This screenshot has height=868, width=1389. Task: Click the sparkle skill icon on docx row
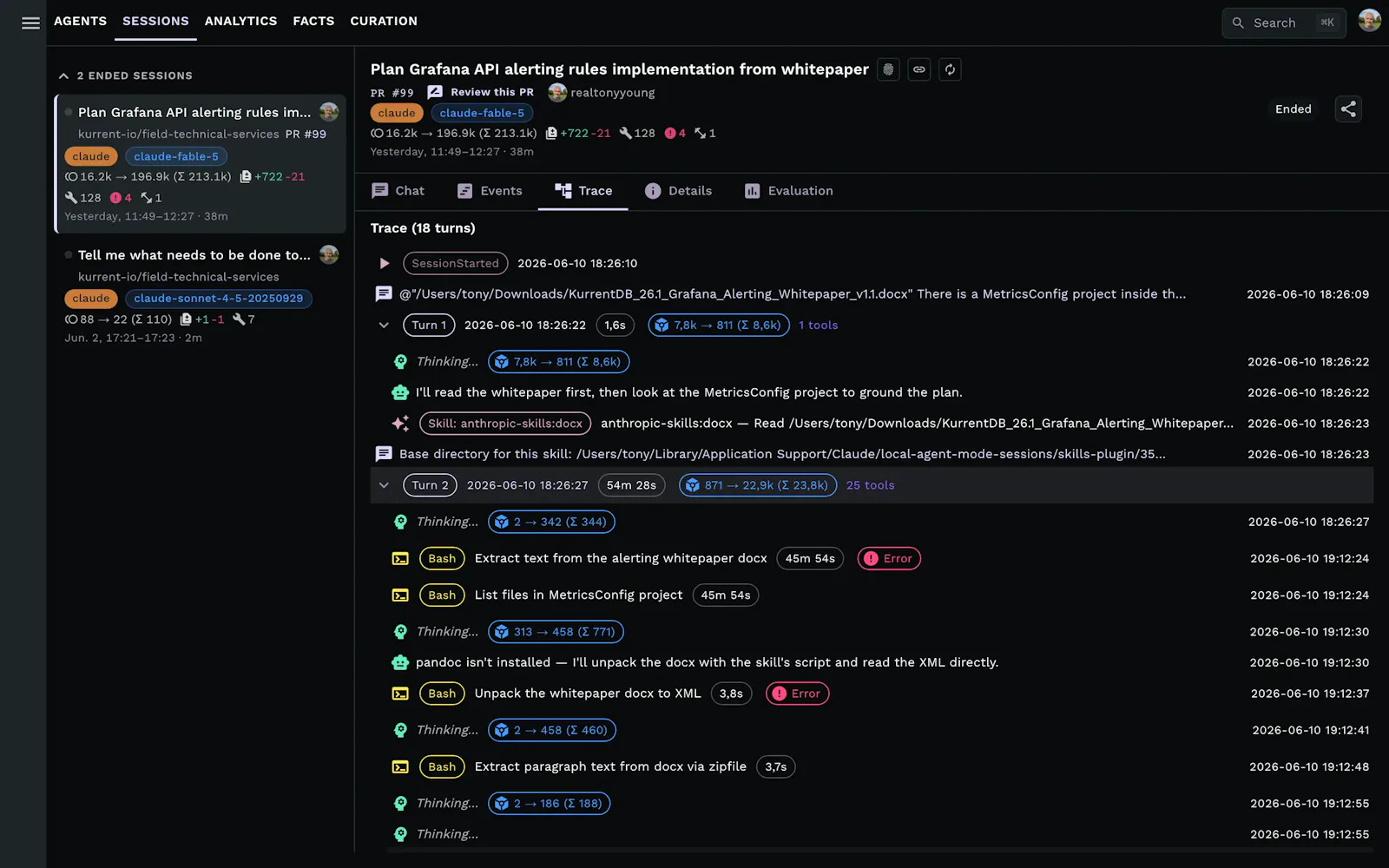pyautogui.click(x=400, y=424)
